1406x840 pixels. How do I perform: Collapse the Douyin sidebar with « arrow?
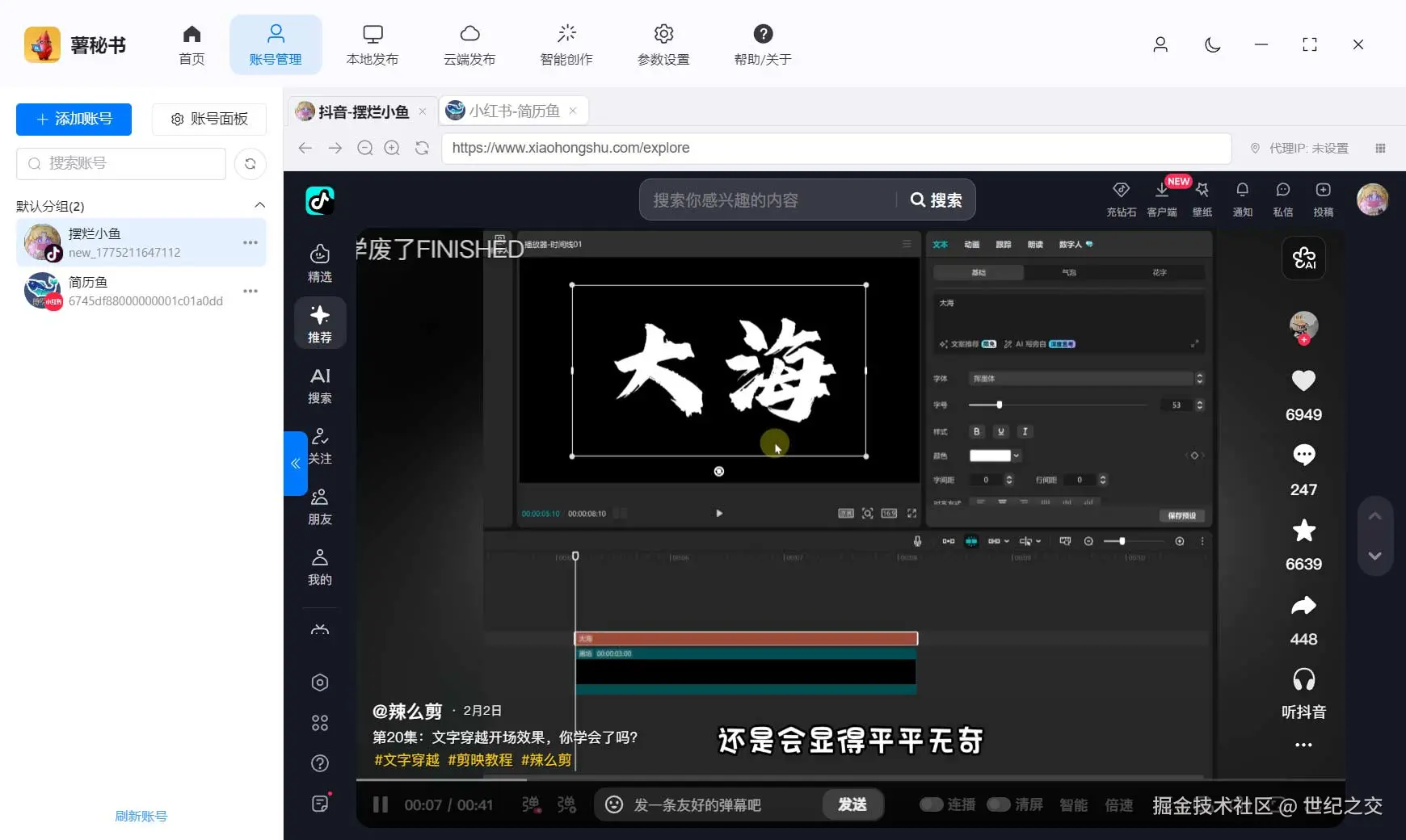pyautogui.click(x=295, y=464)
